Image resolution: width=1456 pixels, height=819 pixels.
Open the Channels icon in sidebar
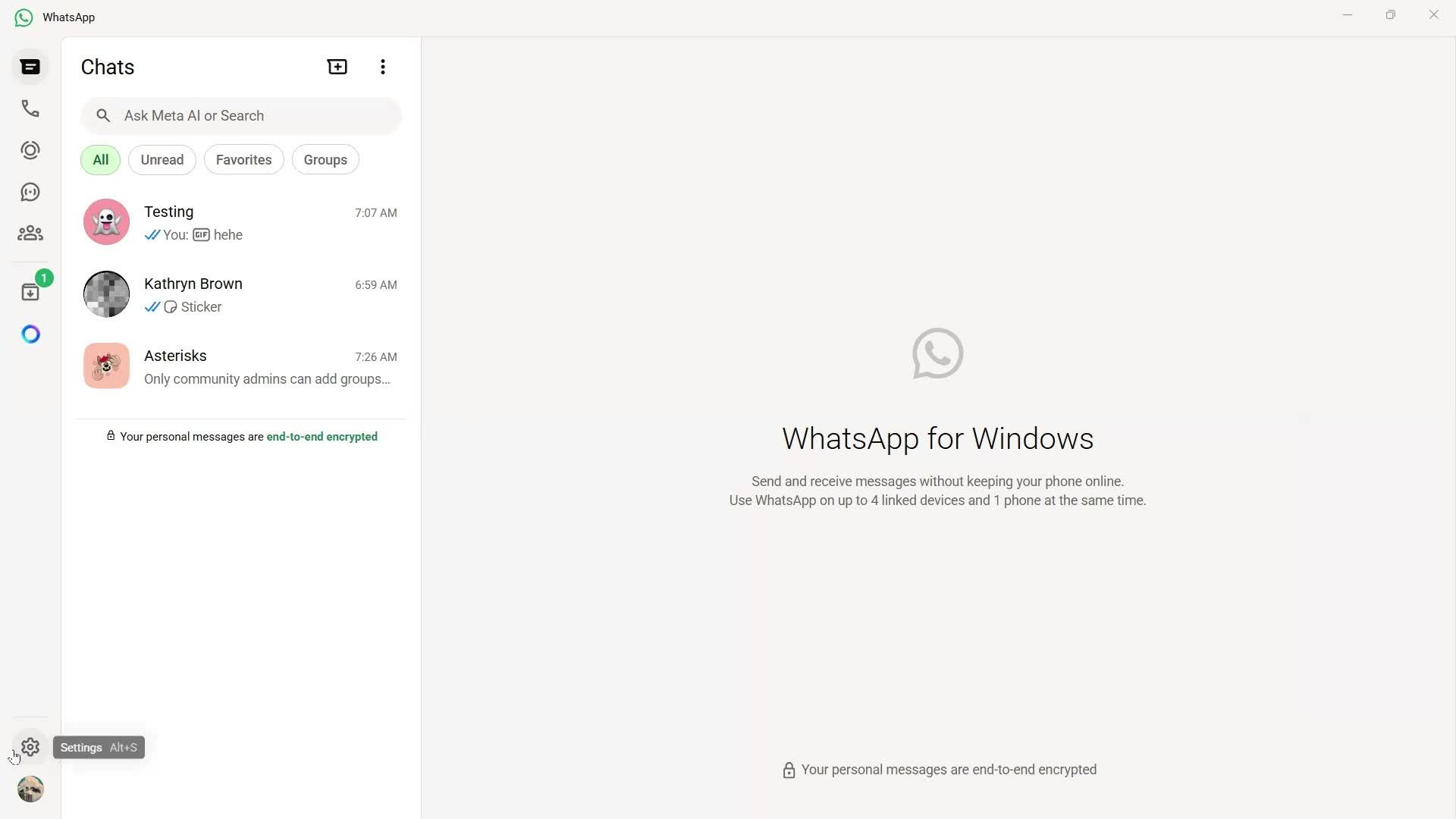coord(30,191)
